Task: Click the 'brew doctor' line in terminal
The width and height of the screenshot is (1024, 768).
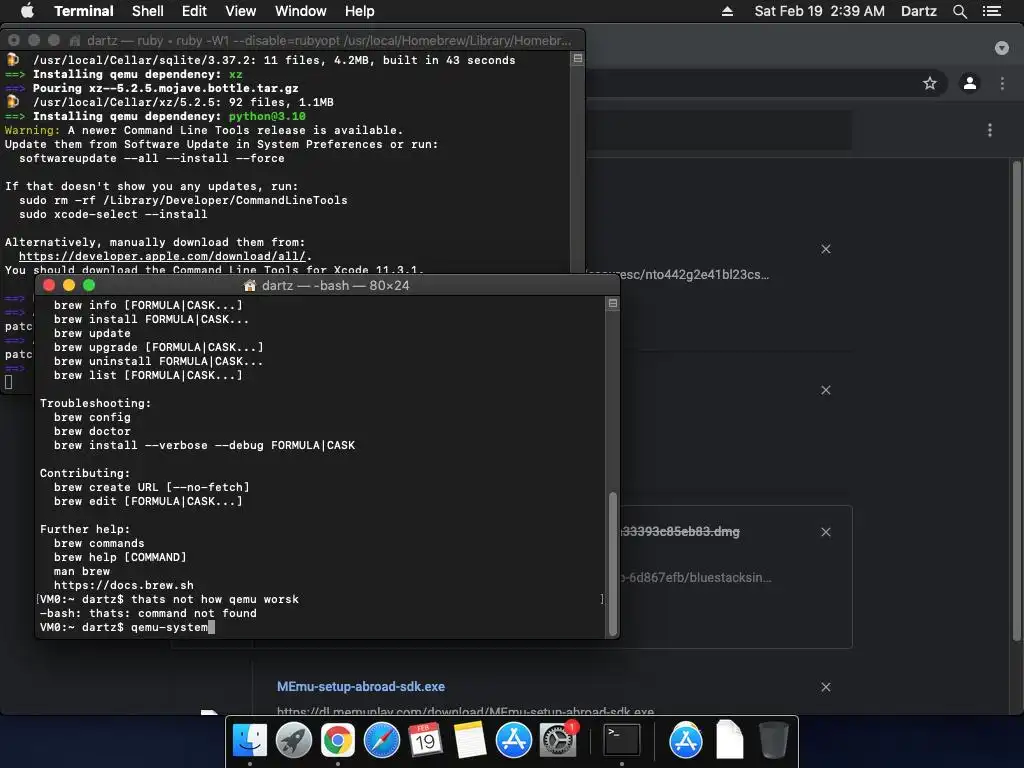Action: click(92, 431)
